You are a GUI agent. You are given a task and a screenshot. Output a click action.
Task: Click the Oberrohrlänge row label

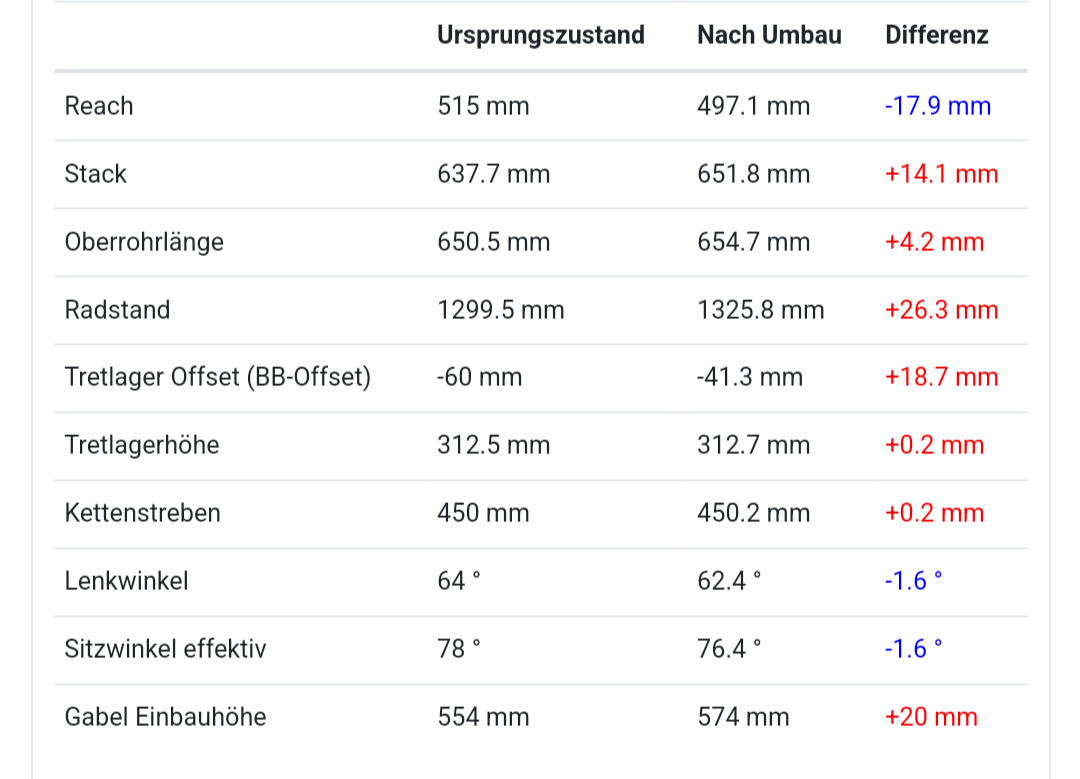144,242
